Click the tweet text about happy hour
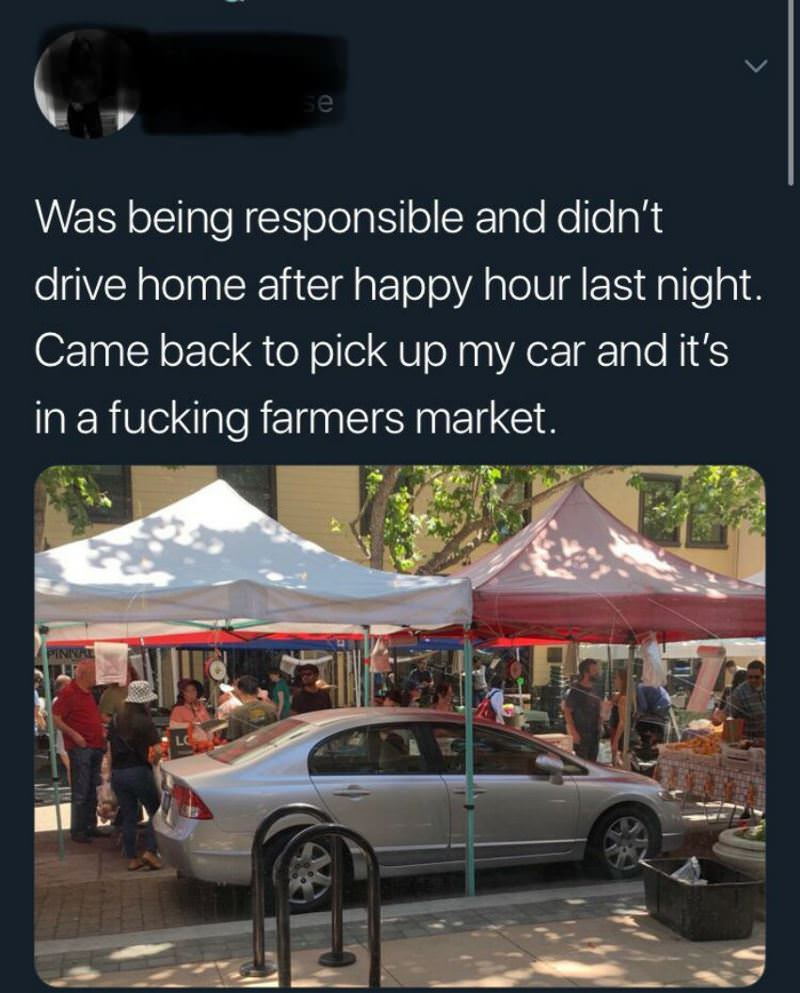This screenshot has height=993, width=800. [399, 318]
